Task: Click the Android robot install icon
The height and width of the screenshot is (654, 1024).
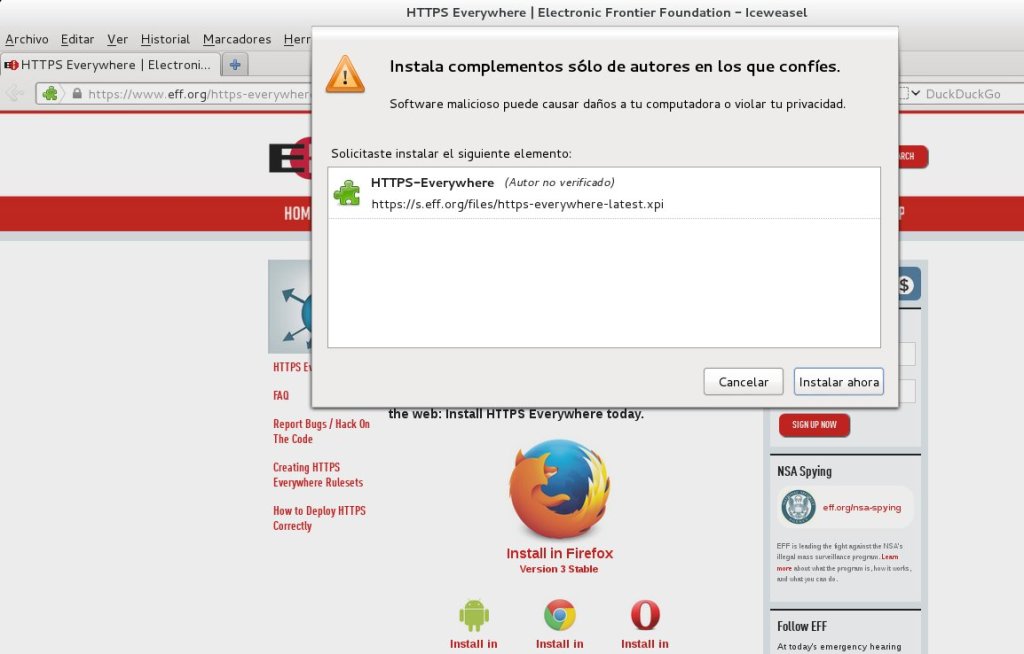Action: (x=473, y=615)
